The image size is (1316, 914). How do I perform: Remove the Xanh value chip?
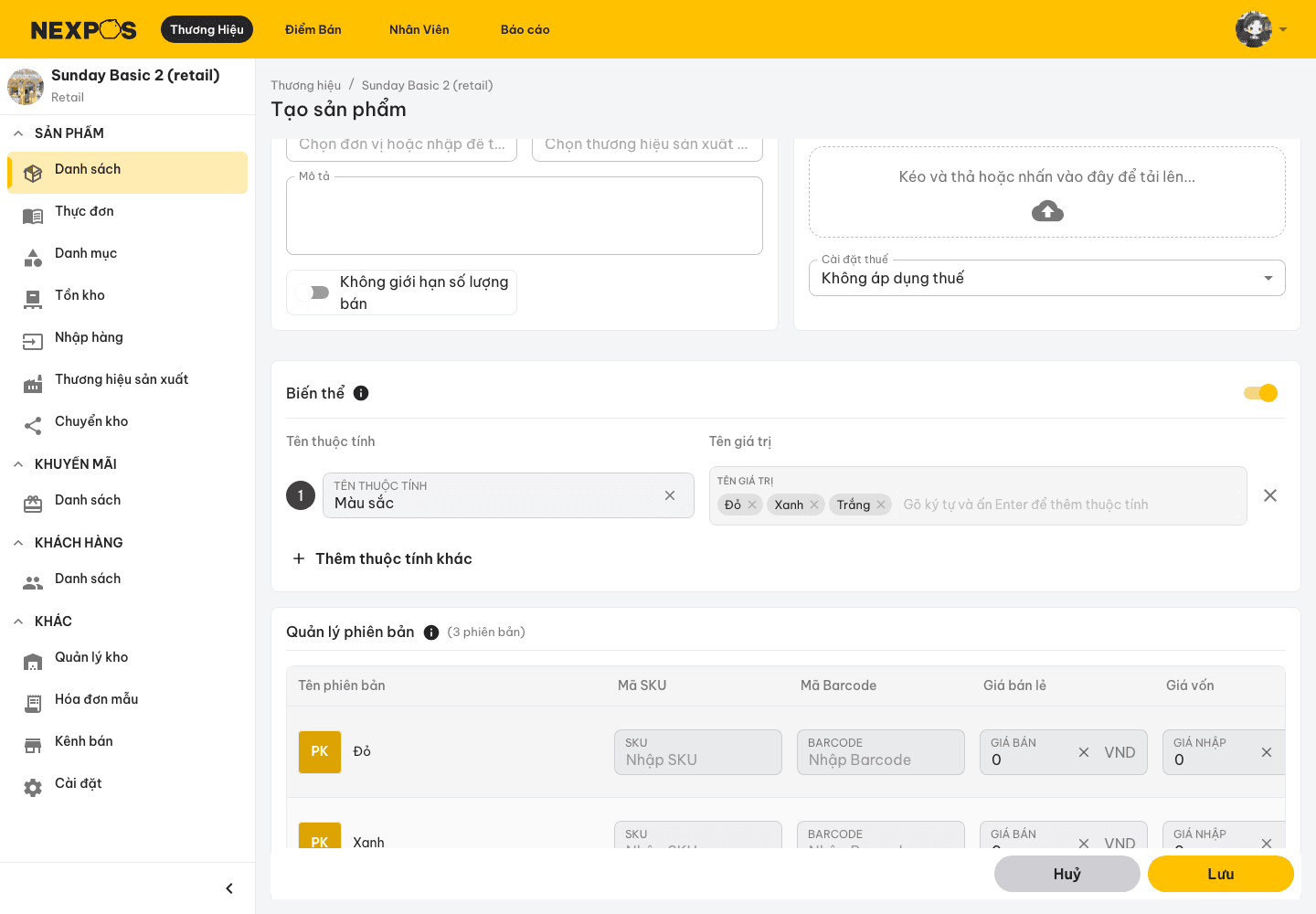(814, 505)
